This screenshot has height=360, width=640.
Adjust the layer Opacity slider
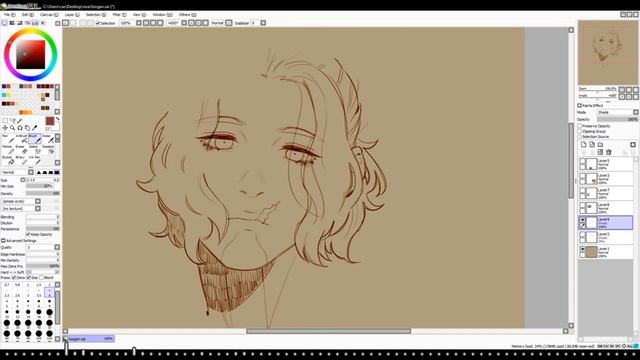click(x=618, y=119)
